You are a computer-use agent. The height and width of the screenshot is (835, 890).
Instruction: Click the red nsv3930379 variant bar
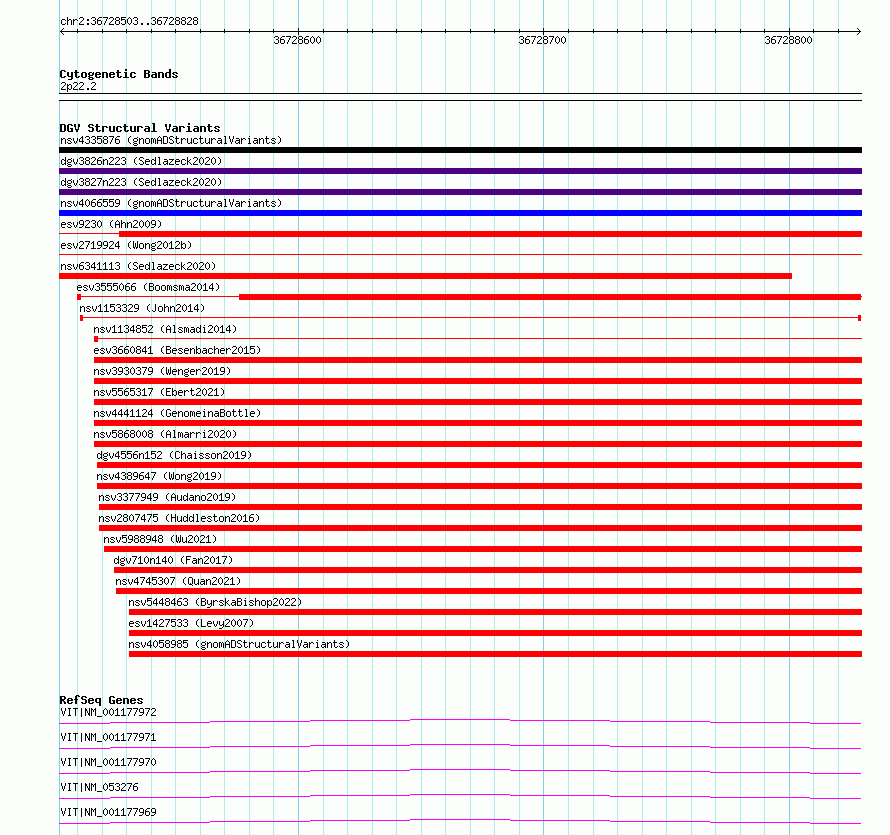pos(478,381)
